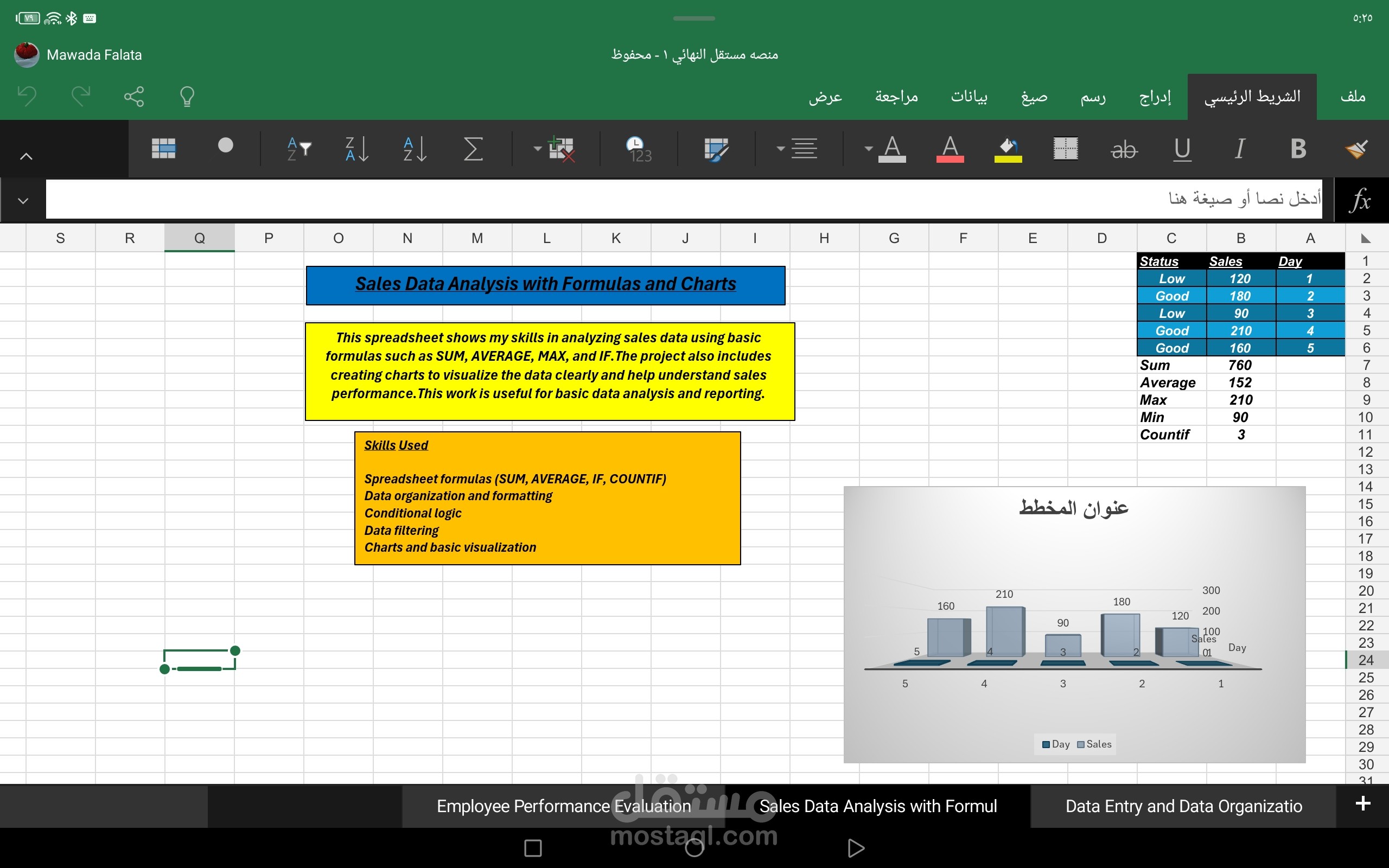Click the format painter brush icon

1356,149
